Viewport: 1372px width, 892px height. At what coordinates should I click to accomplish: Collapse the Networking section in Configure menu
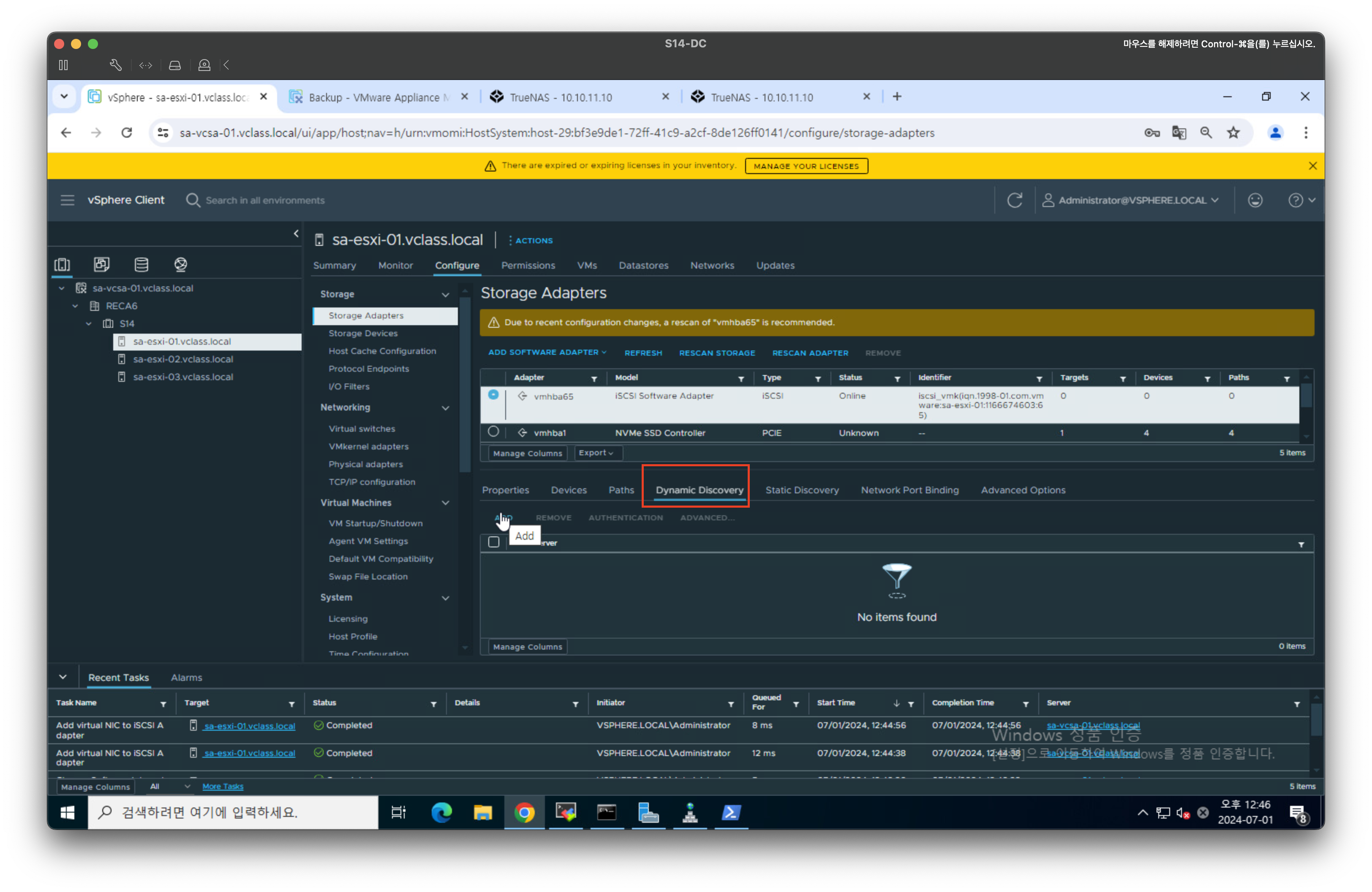(446, 408)
